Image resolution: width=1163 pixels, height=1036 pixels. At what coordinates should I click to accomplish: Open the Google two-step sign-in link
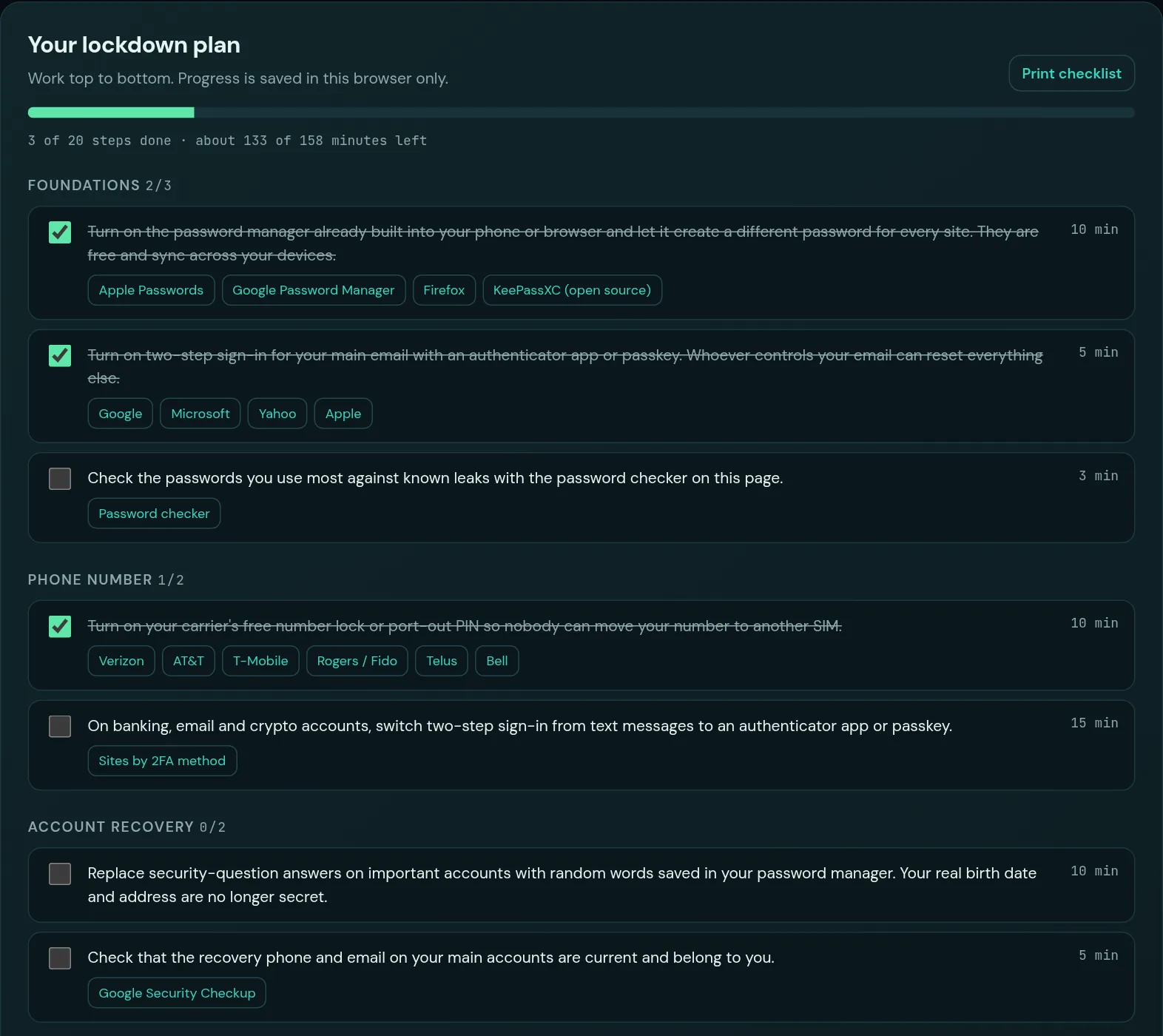(x=121, y=414)
